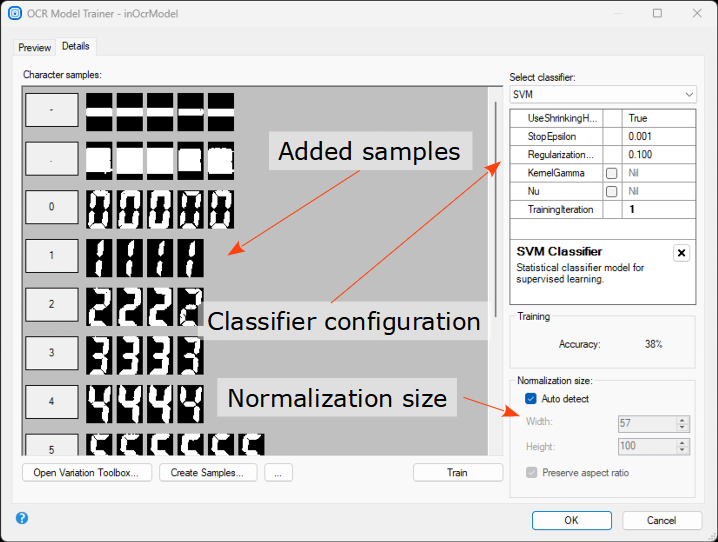This screenshot has height=542, width=718.
Task: Enable the Nu parameter checkbox
Action: click(x=611, y=191)
